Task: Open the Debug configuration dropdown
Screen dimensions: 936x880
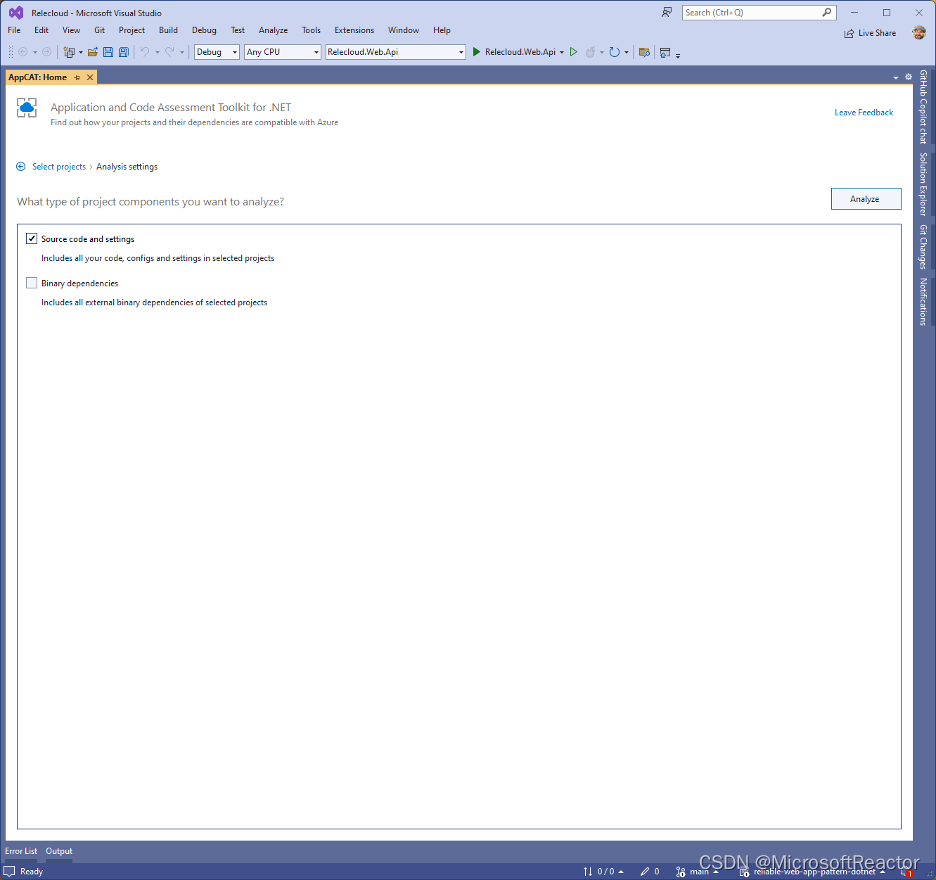Action: [217, 52]
